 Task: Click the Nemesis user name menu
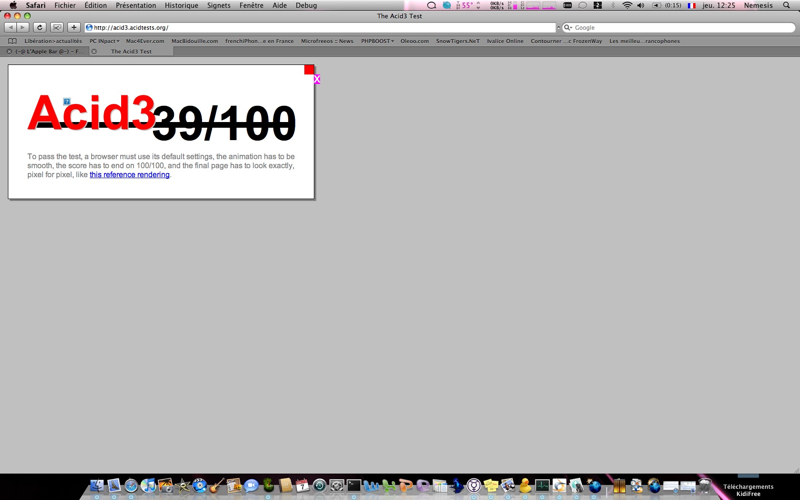tap(758, 5)
